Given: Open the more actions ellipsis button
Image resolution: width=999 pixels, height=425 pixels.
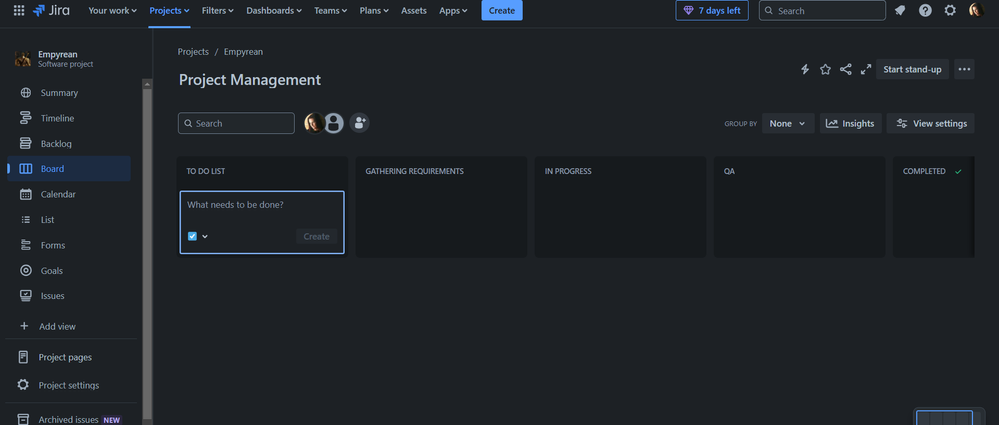Looking at the screenshot, I should (x=965, y=69).
